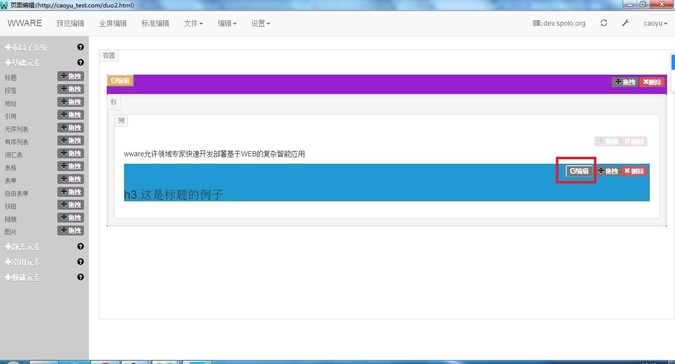
Task: Click the dev.spolo.org server entry in navbar
Action: 559,23
